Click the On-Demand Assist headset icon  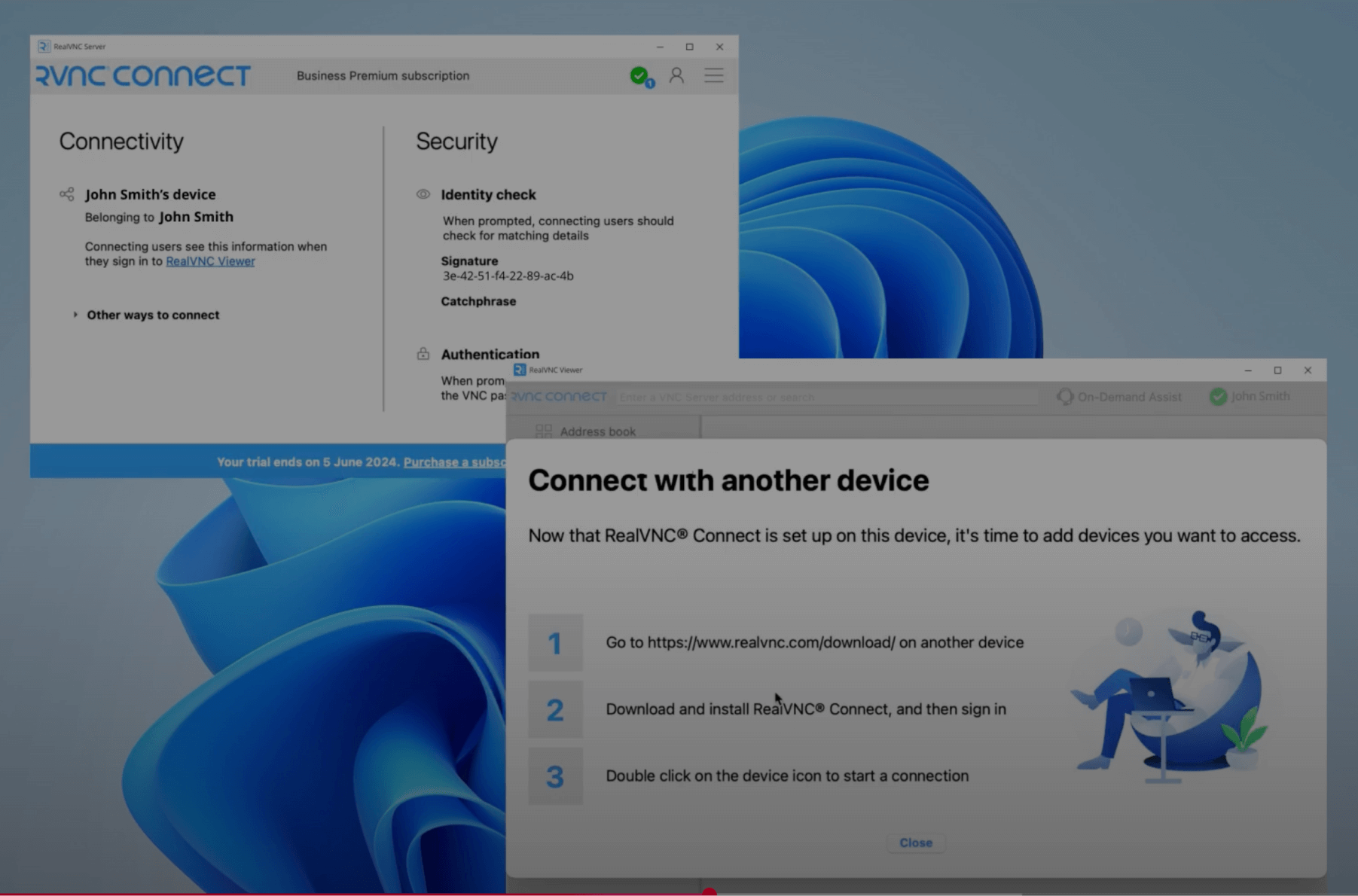point(1064,397)
